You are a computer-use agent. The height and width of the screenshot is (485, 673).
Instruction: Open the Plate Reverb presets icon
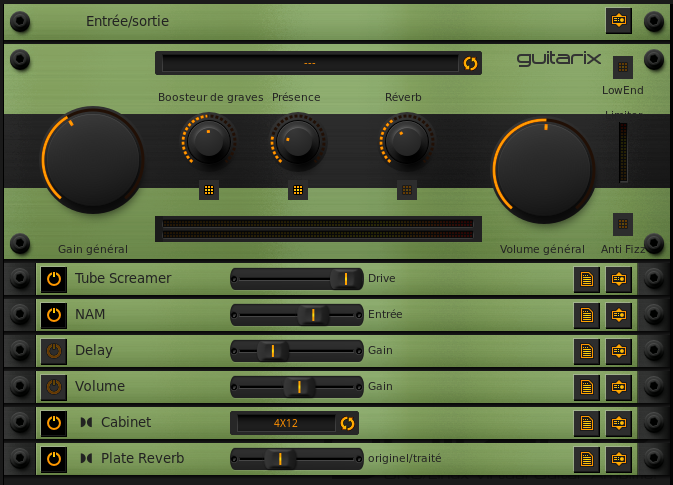pos(587,459)
